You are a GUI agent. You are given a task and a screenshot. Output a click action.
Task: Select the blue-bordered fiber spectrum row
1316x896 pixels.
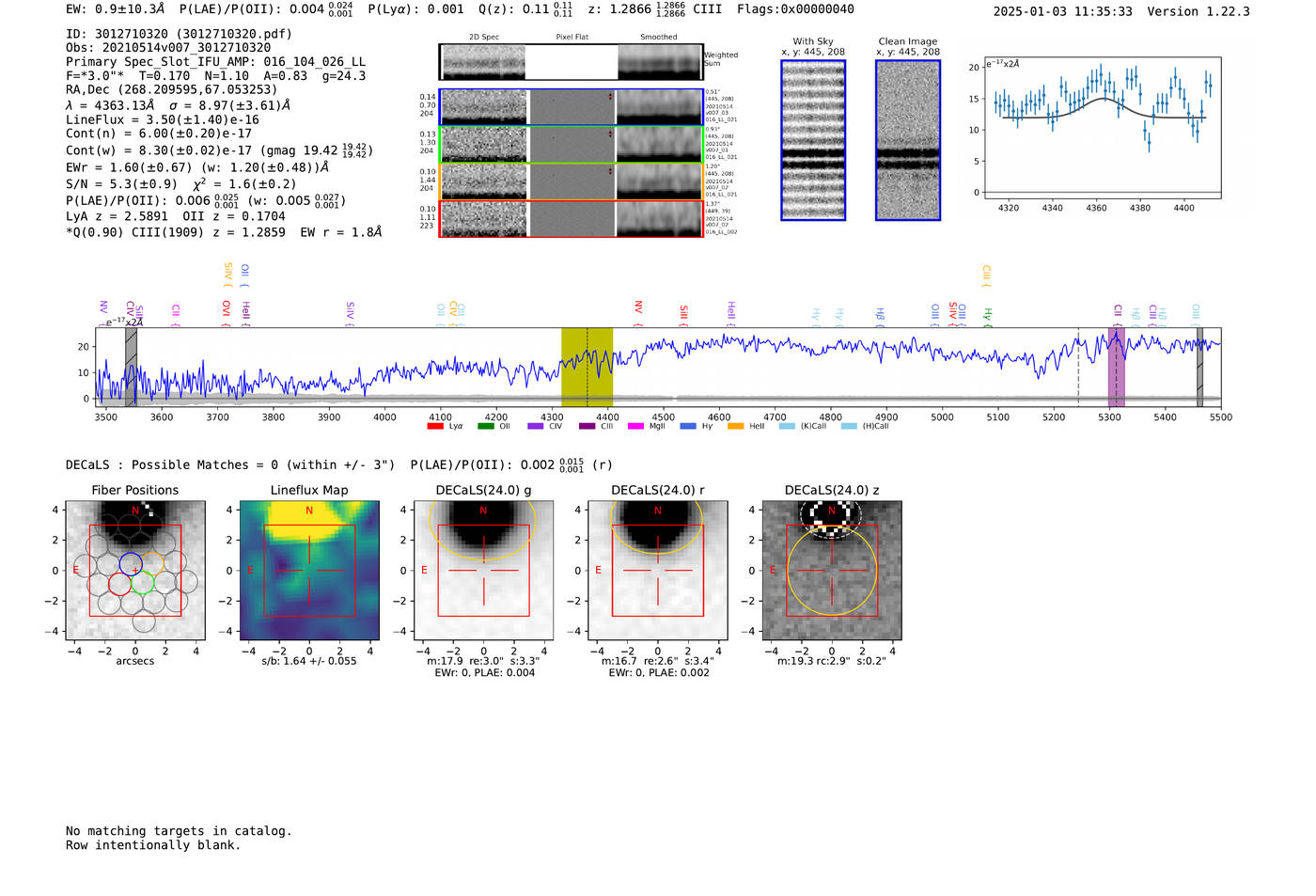(x=572, y=107)
